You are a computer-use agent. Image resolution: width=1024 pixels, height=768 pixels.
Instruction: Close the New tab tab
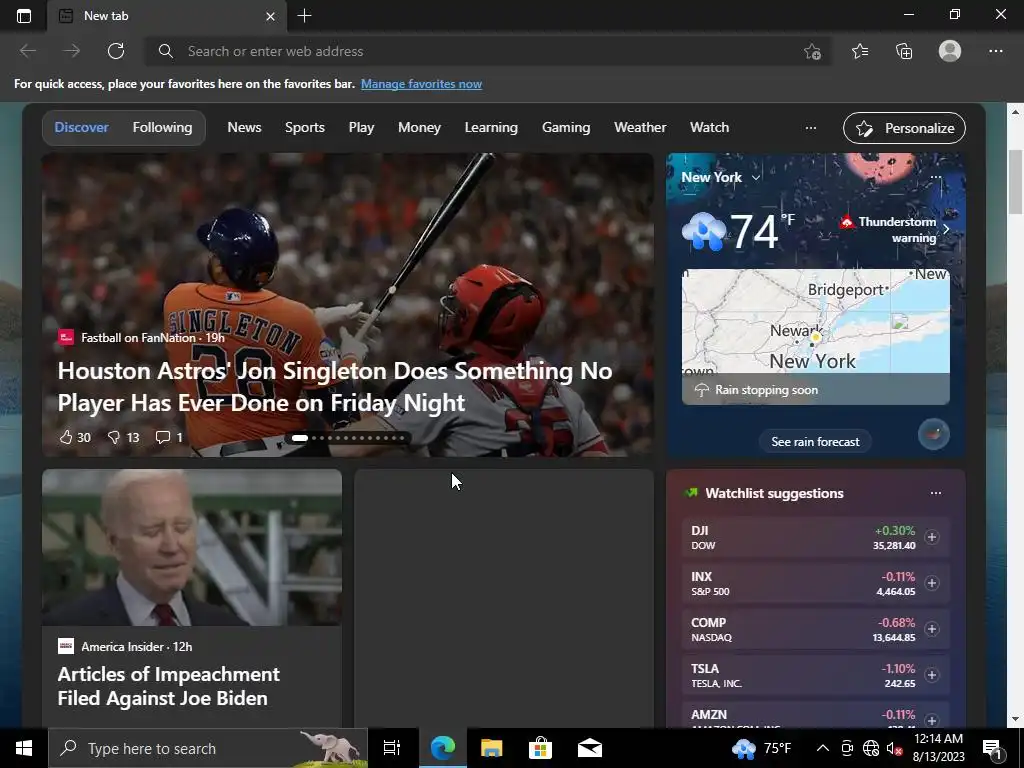(x=270, y=16)
